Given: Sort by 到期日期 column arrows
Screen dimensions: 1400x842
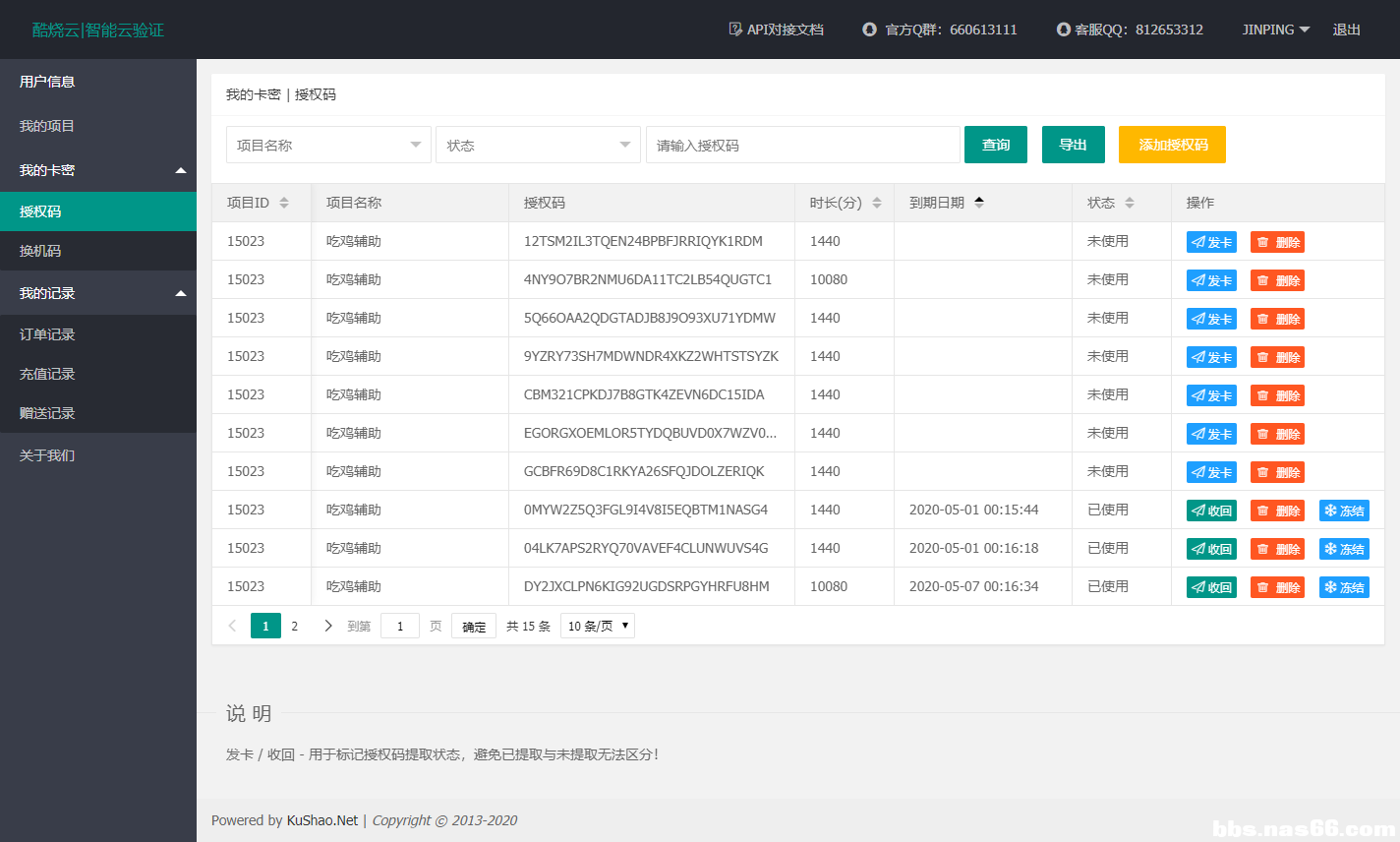Looking at the screenshot, I should [979, 203].
